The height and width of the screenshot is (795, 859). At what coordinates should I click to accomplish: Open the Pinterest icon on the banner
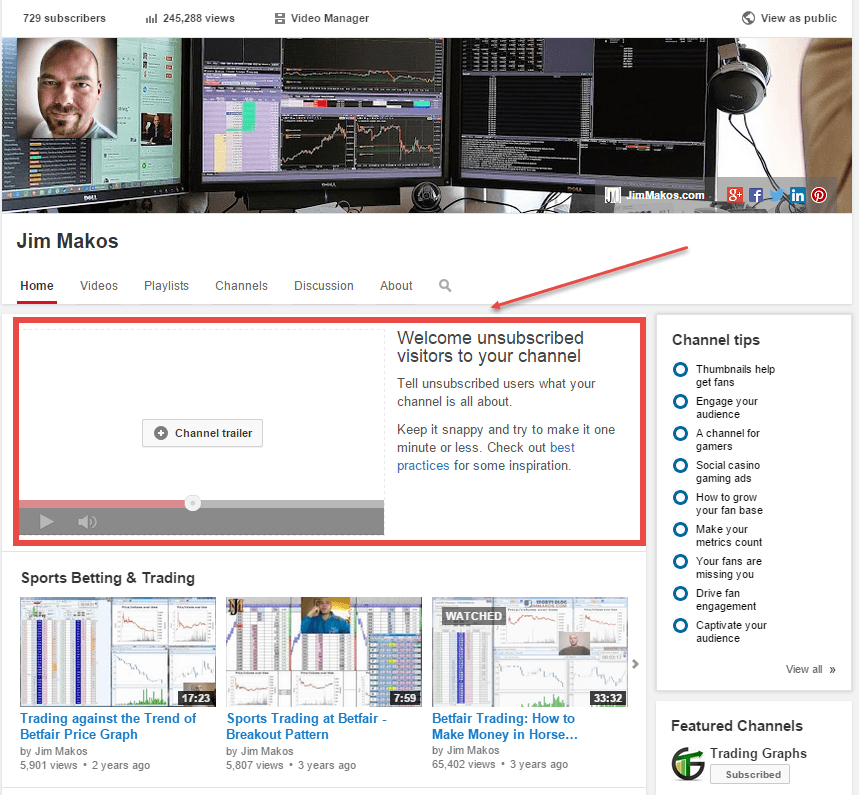coord(818,195)
